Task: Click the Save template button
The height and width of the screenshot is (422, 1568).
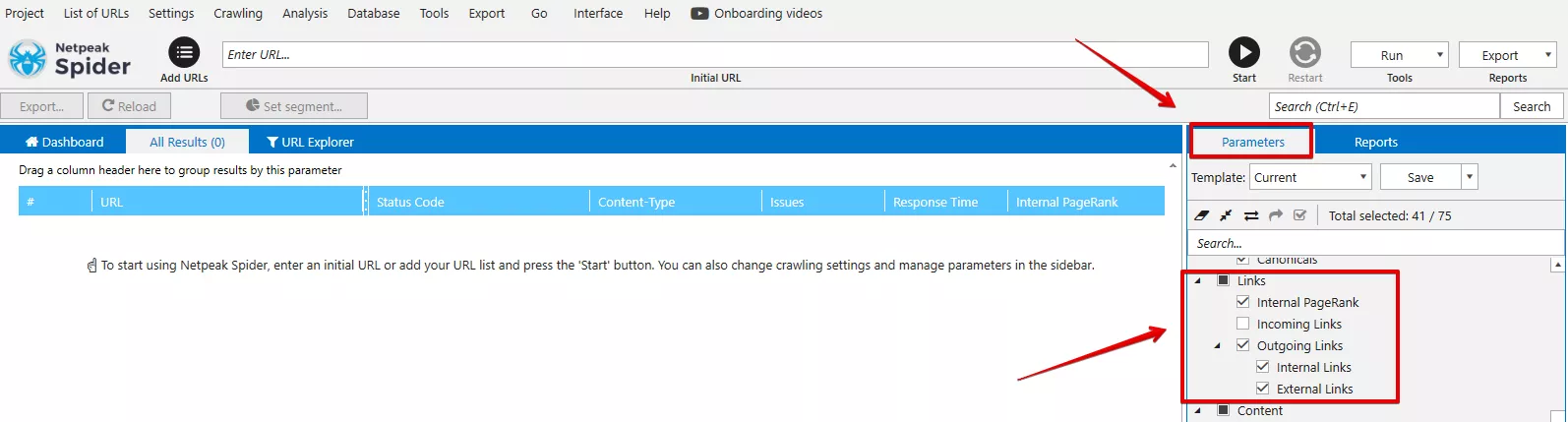Action: 1420,177
